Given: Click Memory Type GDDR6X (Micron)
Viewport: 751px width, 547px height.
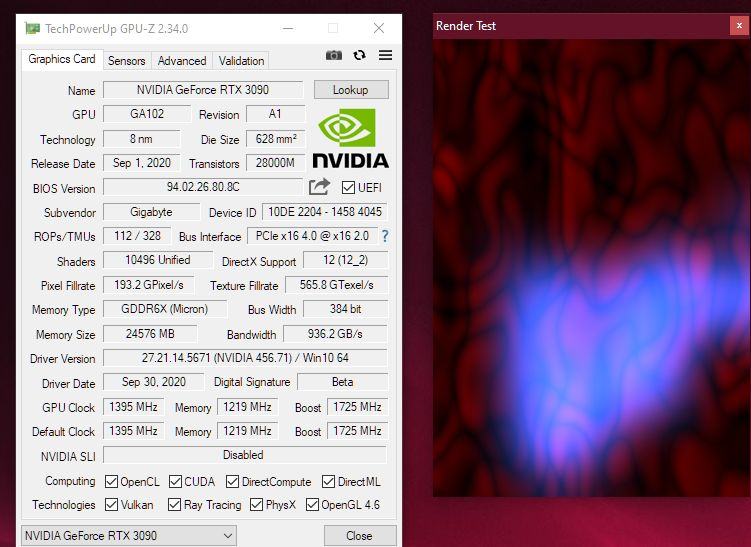Looking at the screenshot, I should [x=165, y=309].
